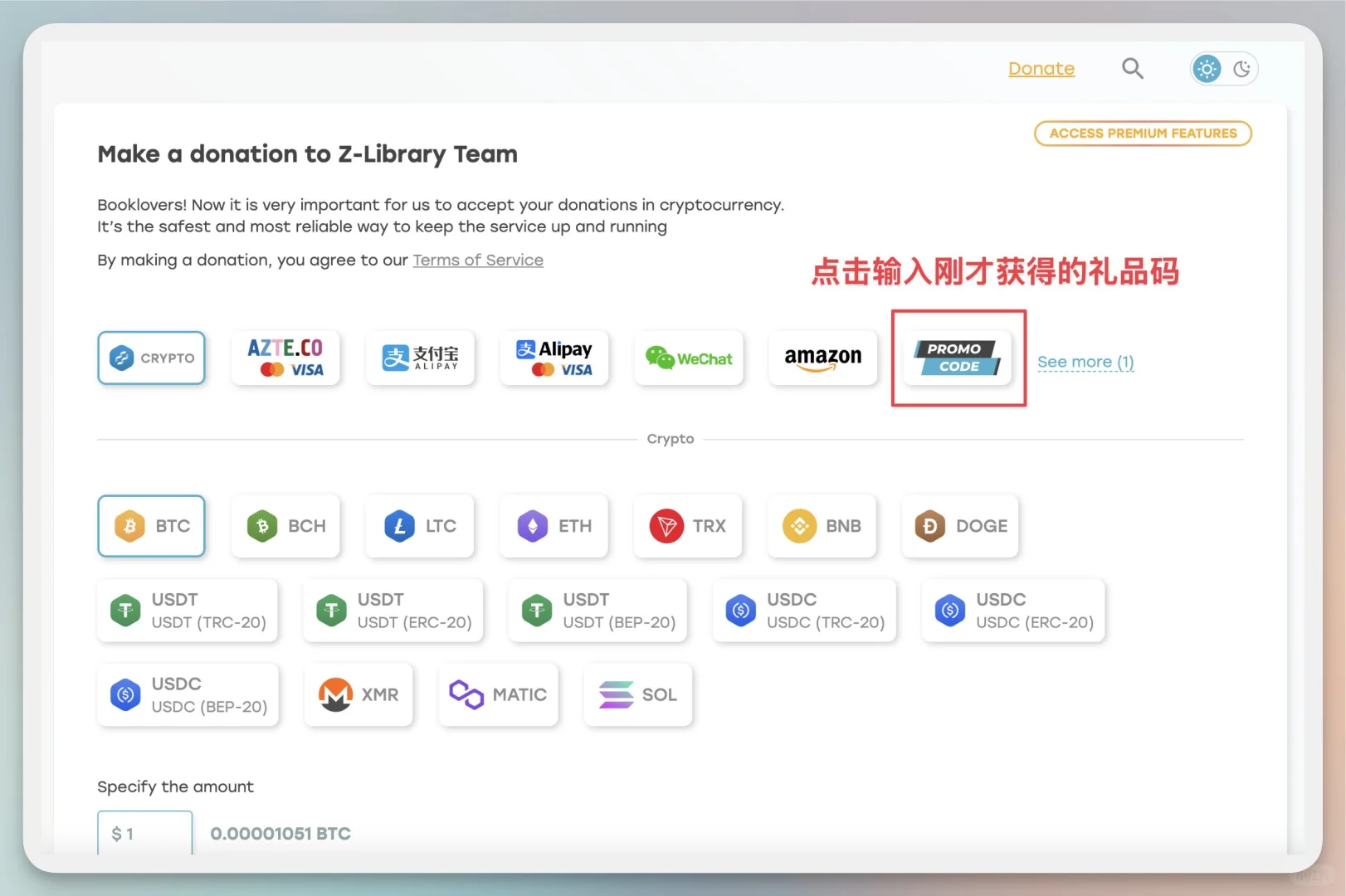Select XMR Monero cryptocurrency
This screenshot has width=1346, height=896.
click(x=358, y=695)
